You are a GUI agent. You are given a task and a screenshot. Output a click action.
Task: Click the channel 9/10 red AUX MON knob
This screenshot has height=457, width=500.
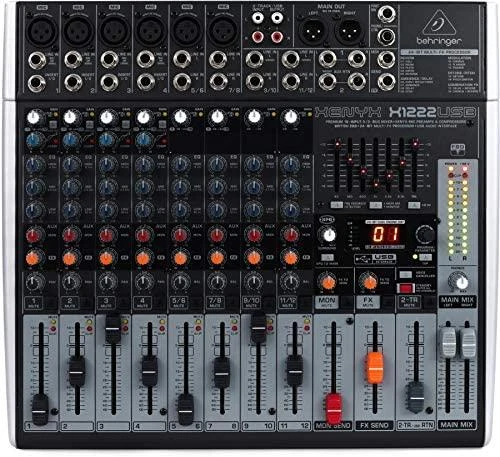coord(253,235)
